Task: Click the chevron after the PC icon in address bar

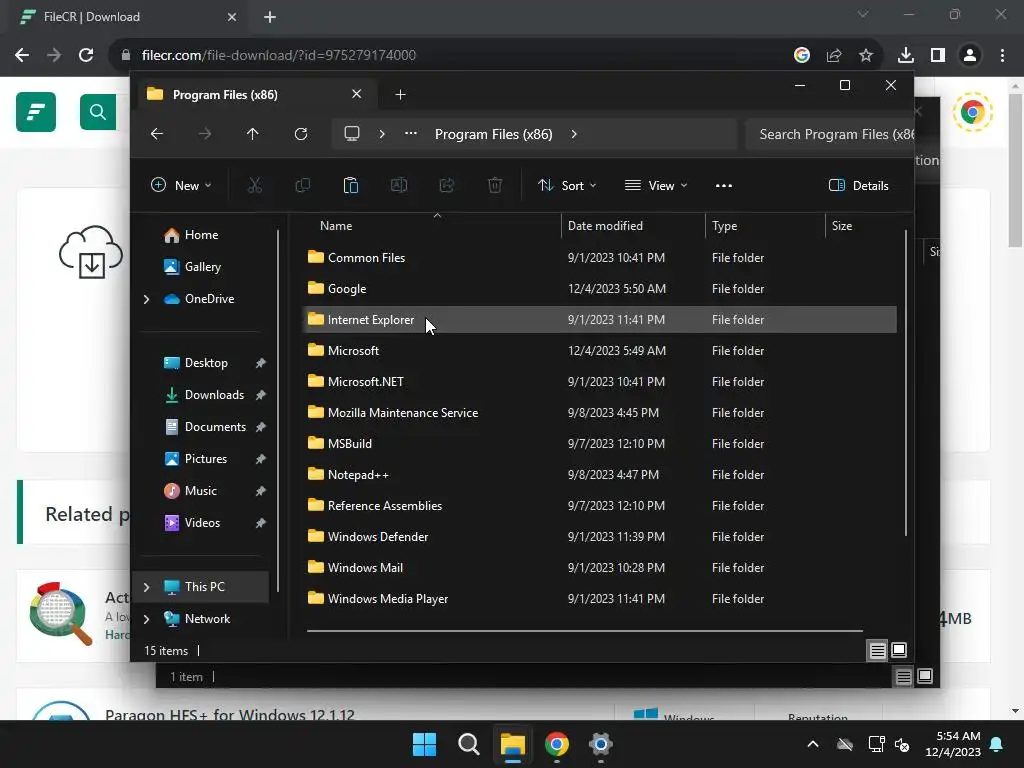Action: 382,134
